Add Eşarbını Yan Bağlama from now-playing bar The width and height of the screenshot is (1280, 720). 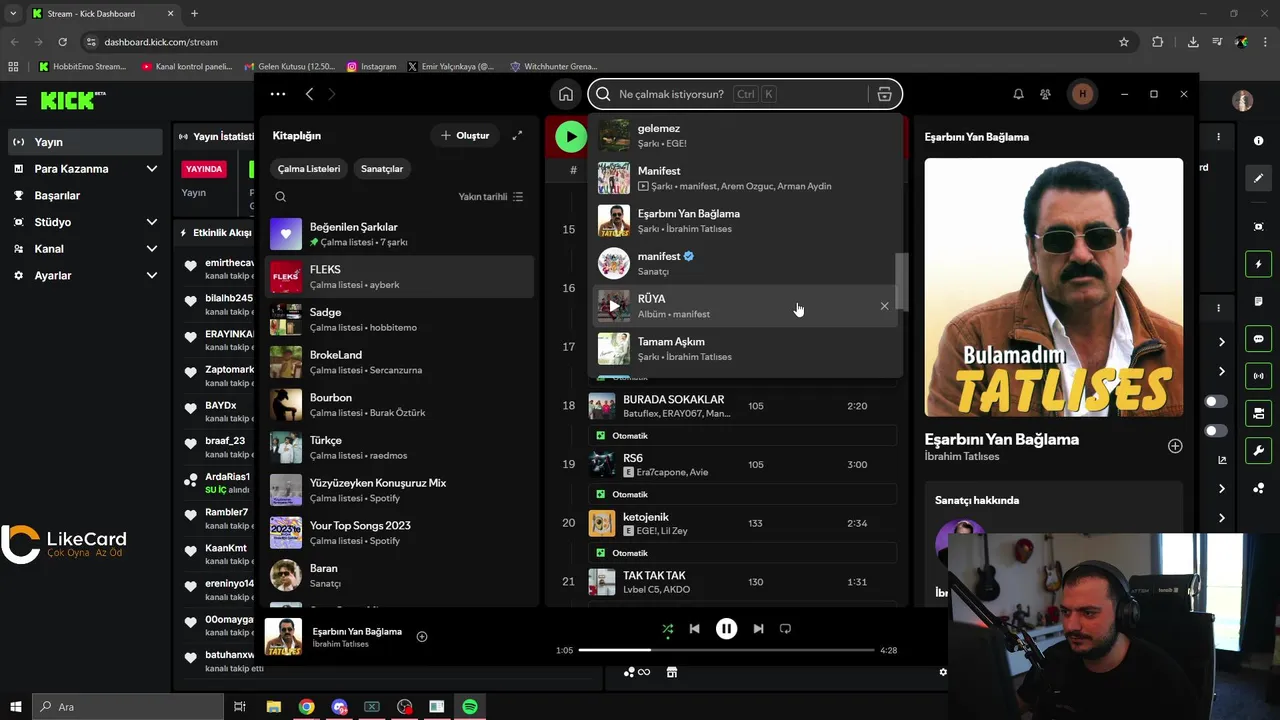pos(422,637)
